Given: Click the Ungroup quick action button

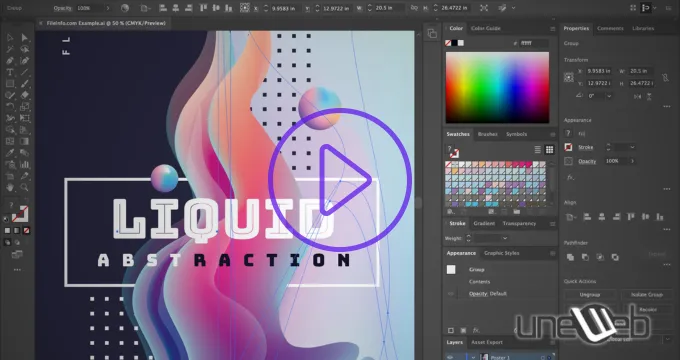Looking at the screenshot, I should coord(590,295).
